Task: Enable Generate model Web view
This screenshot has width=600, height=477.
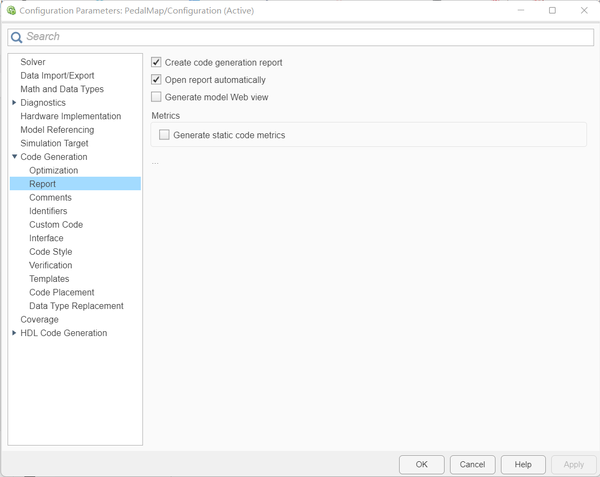Action: [x=156, y=97]
